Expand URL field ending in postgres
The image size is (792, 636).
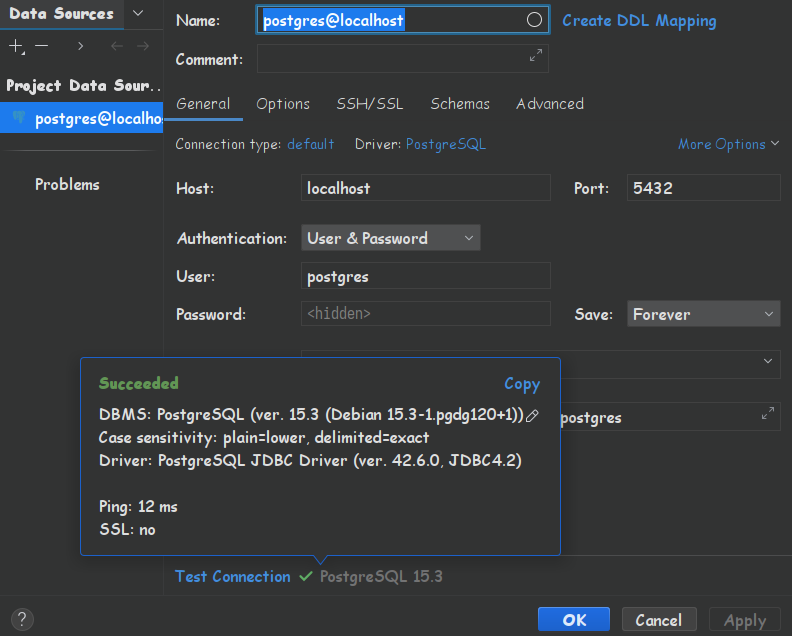tap(768, 413)
